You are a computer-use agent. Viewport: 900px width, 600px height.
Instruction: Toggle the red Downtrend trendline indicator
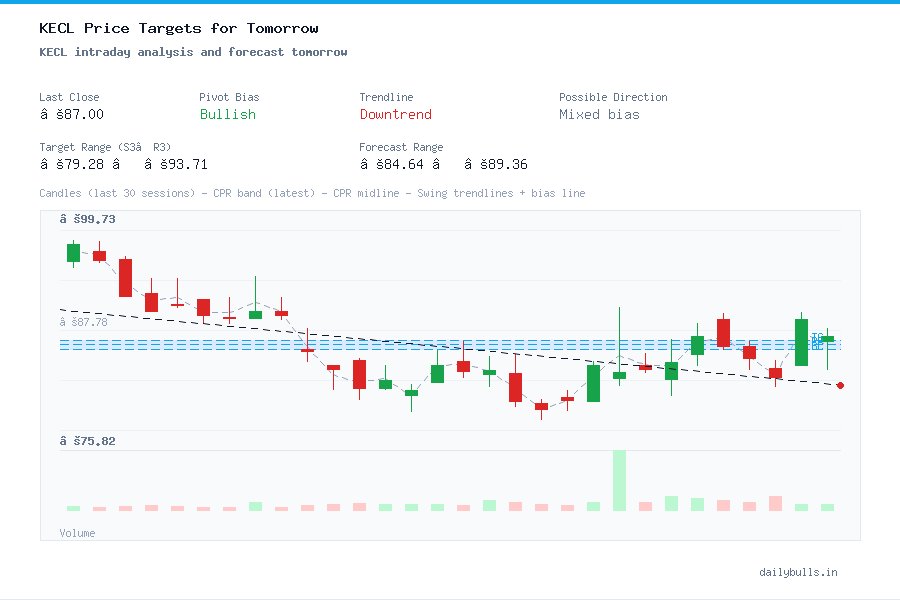(x=395, y=115)
